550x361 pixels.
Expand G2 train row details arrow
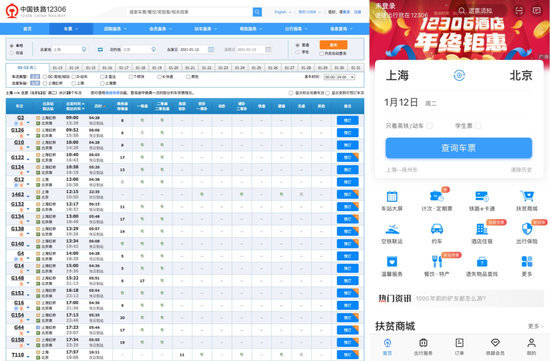(x=28, y=123)
